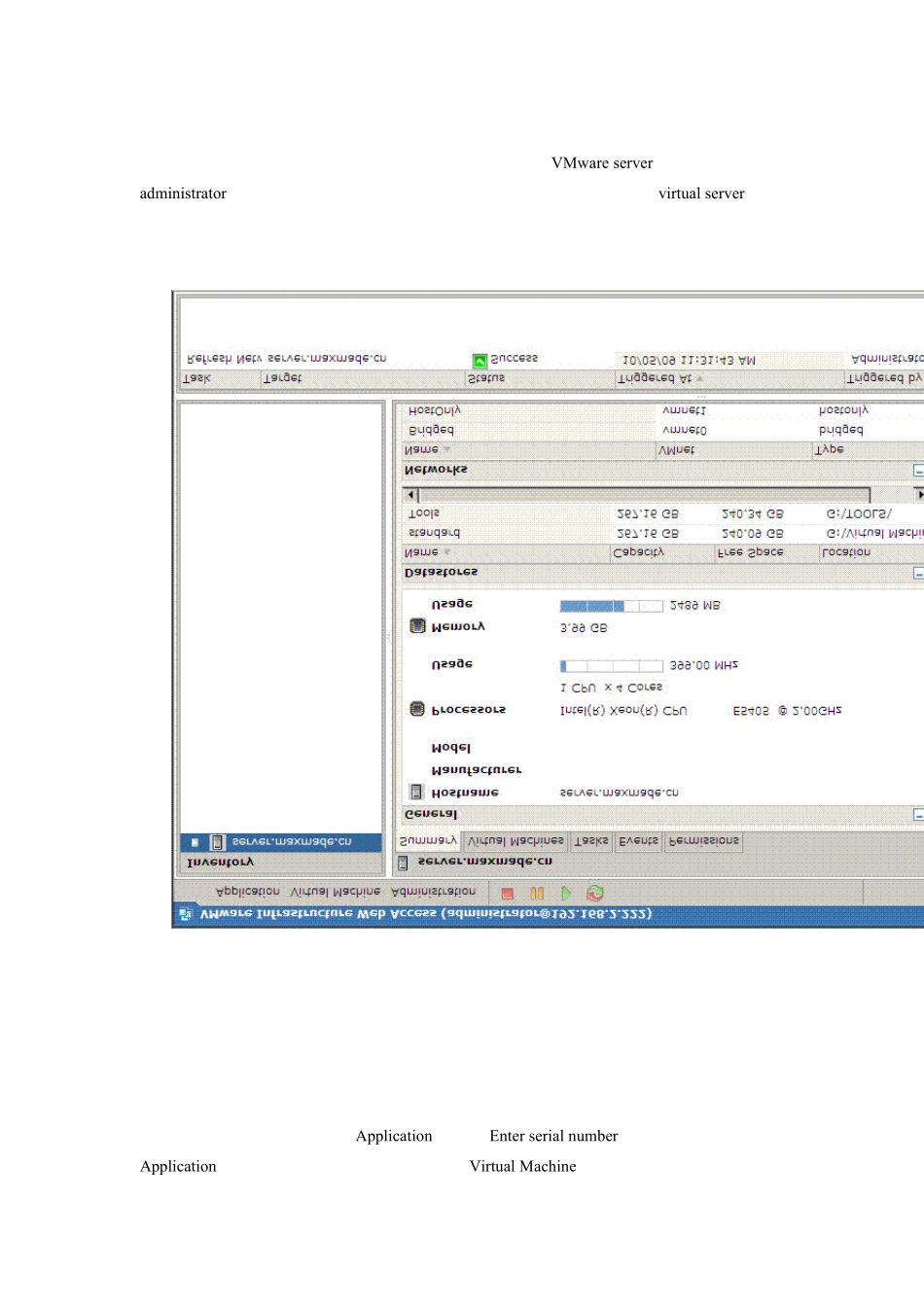924x1307 pixels.
Task: Click the host icon beside server.maxmade.cn in Inventory
Action: point(218,842)
